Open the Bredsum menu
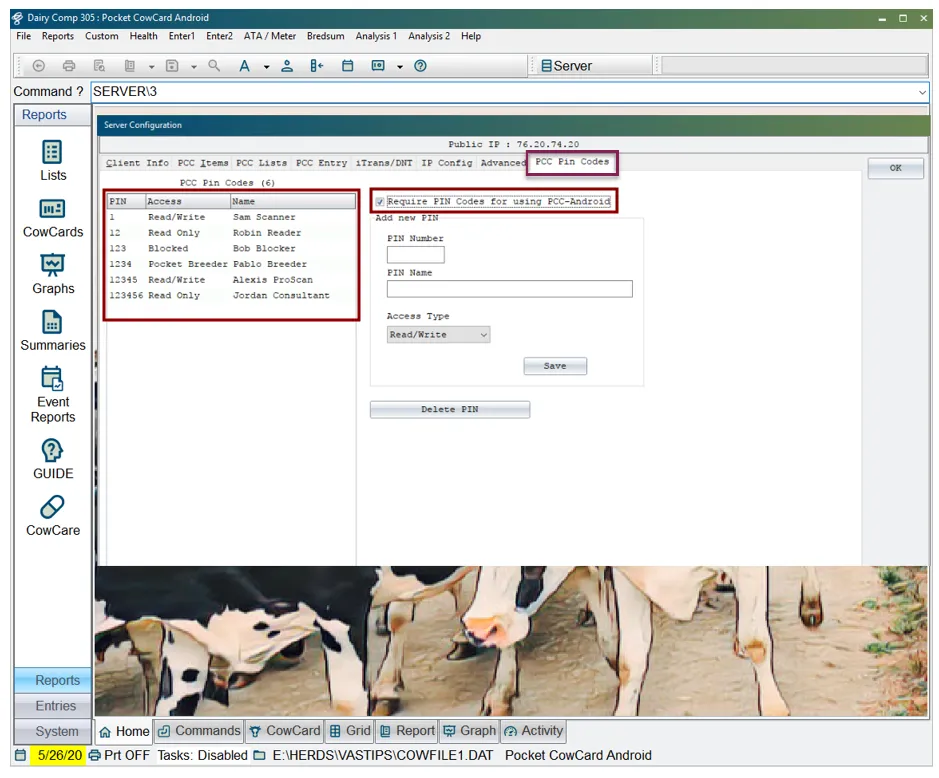 point(325,36)
